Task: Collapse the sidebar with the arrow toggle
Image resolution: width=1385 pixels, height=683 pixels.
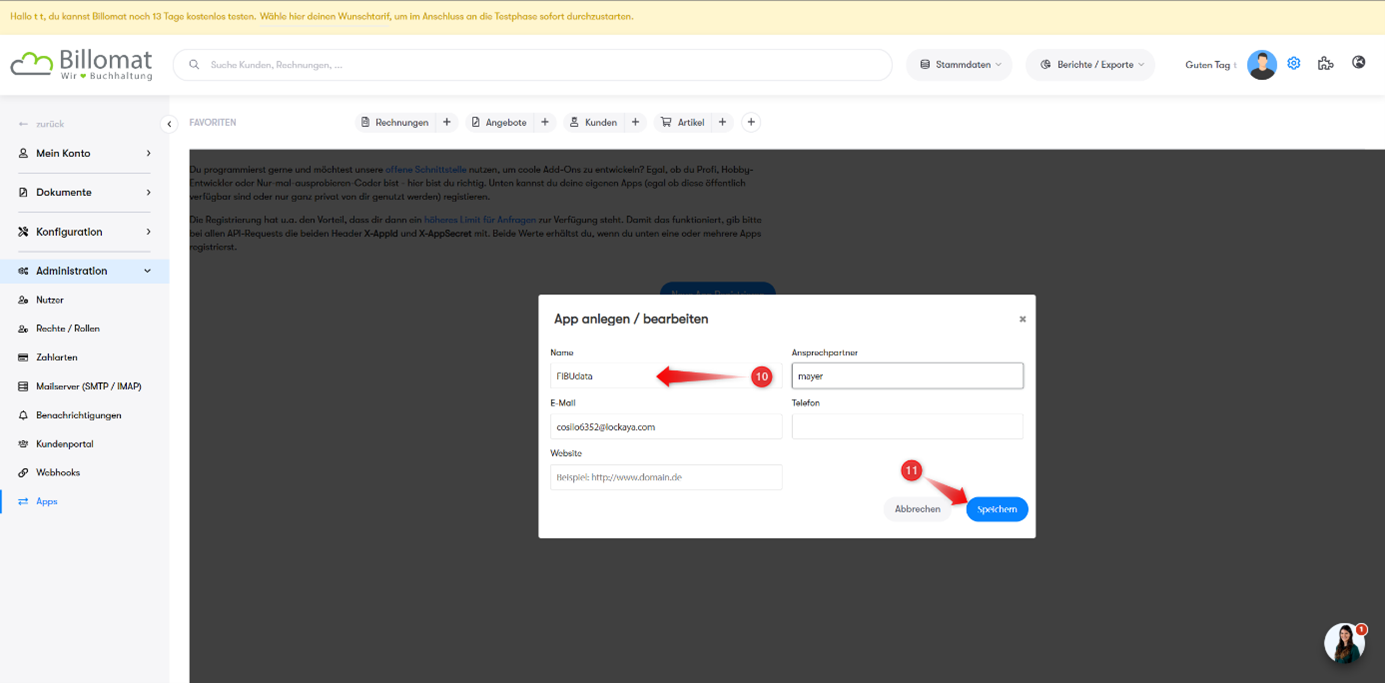Action: click(x=169, y=124)
